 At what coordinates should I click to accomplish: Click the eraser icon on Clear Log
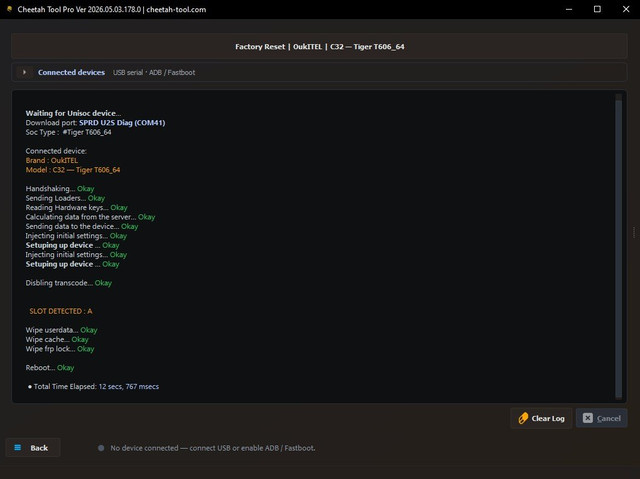[523, 418]
